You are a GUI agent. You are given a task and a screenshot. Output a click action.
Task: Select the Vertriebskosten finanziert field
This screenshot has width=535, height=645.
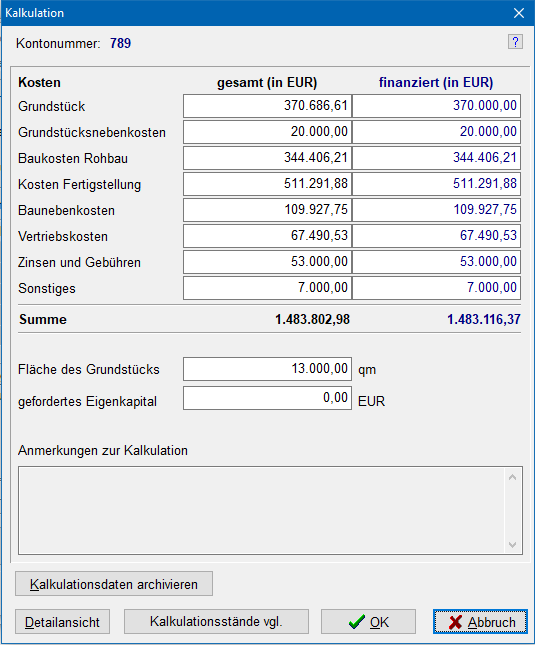437,236
